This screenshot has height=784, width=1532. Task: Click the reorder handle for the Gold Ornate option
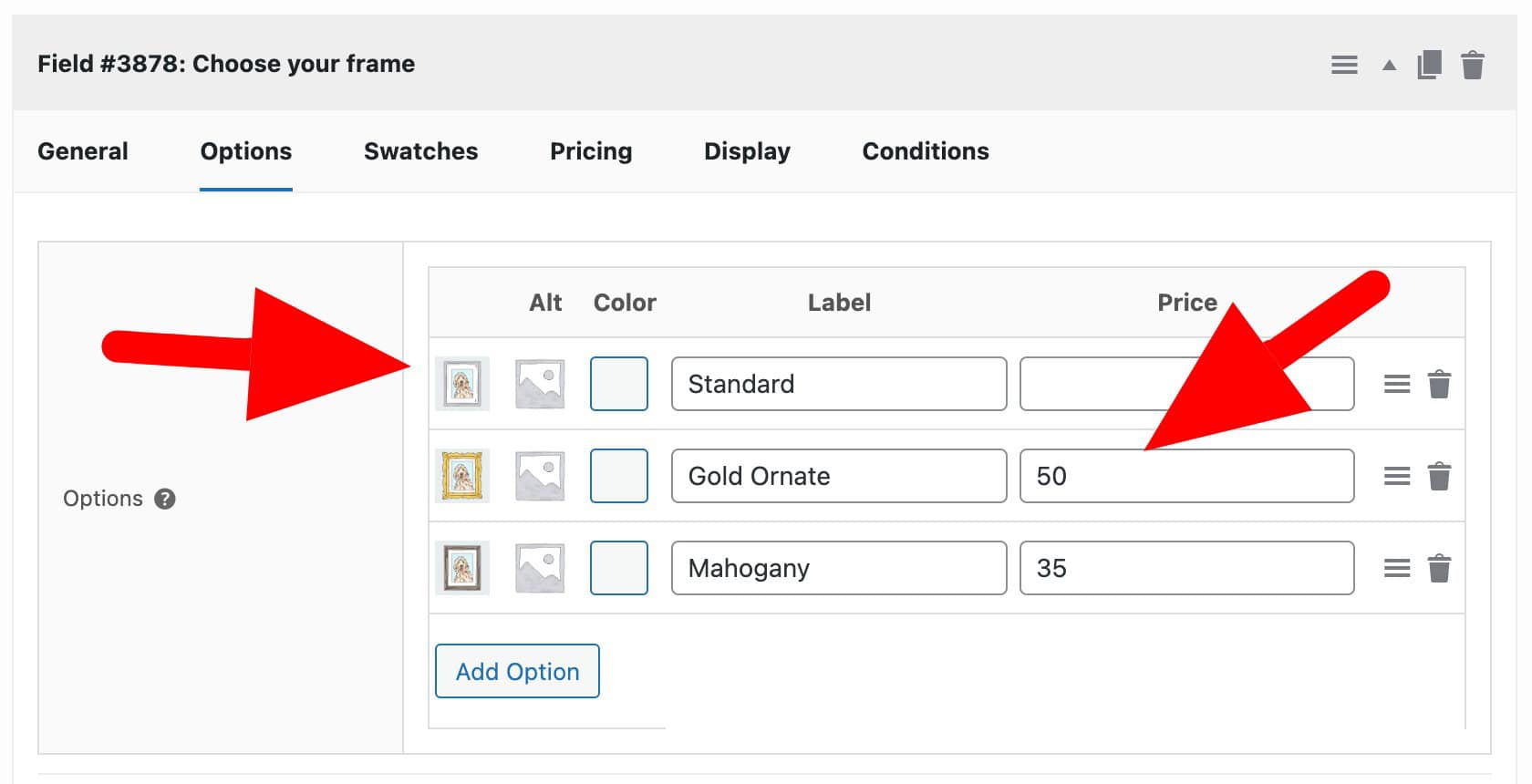tap(1396, 475)
